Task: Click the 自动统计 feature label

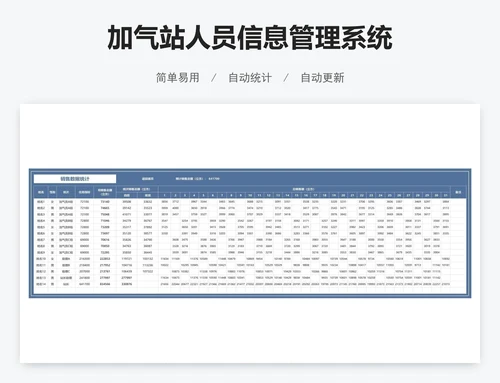Action: click(250, 78)
